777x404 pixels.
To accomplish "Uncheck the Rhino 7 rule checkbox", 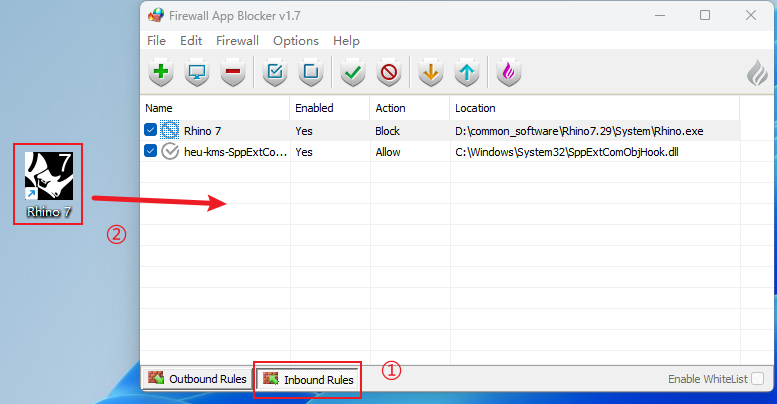I will point(151,130).
